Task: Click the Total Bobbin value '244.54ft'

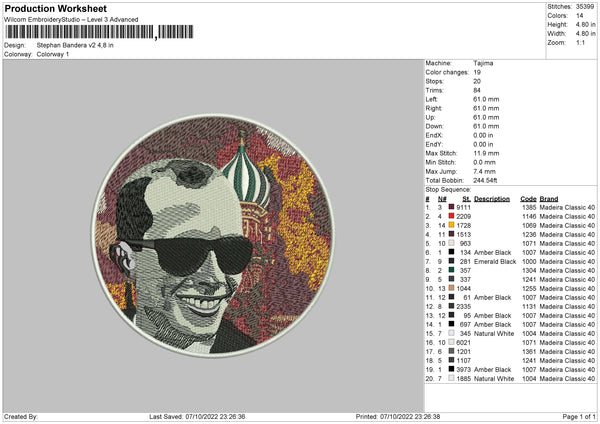Action: (485, 180)
